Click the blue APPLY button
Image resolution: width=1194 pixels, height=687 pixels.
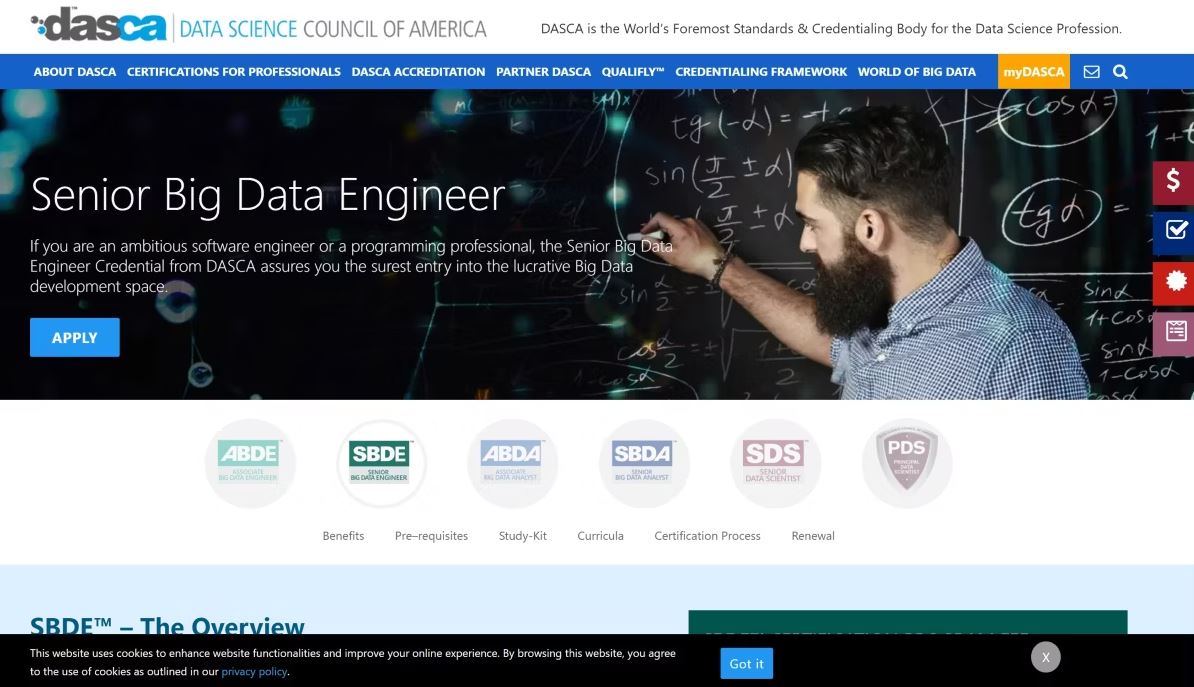point(75,337)
